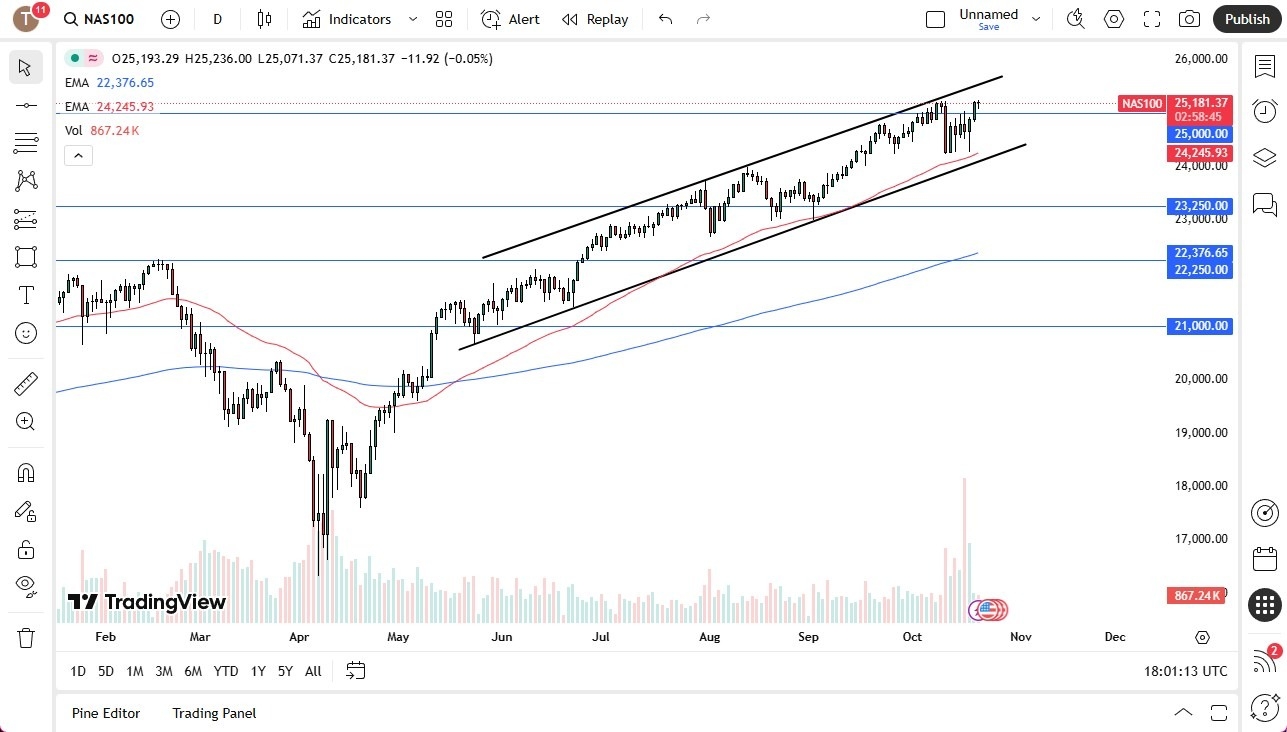Select the measure ruler tool
This screenshot has width=1287, height=732.
click(26, 383)
